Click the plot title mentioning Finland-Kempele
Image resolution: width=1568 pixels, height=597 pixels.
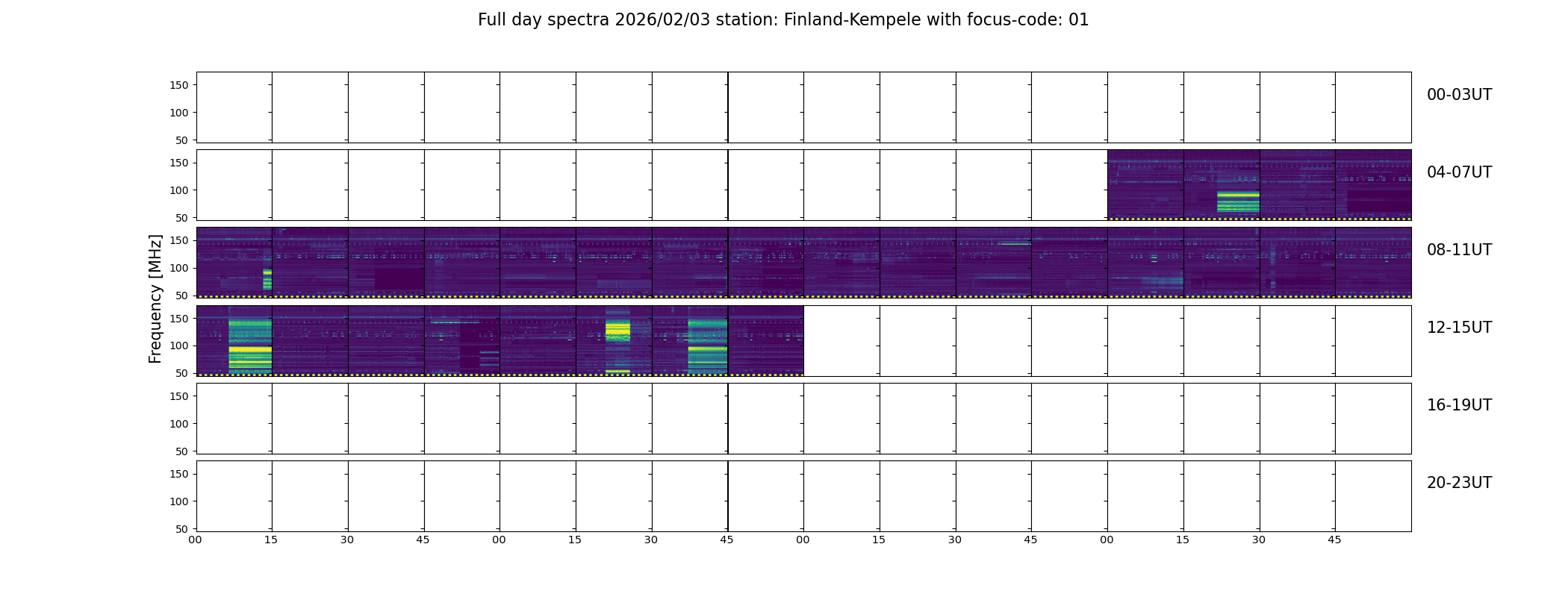(783, 20)
